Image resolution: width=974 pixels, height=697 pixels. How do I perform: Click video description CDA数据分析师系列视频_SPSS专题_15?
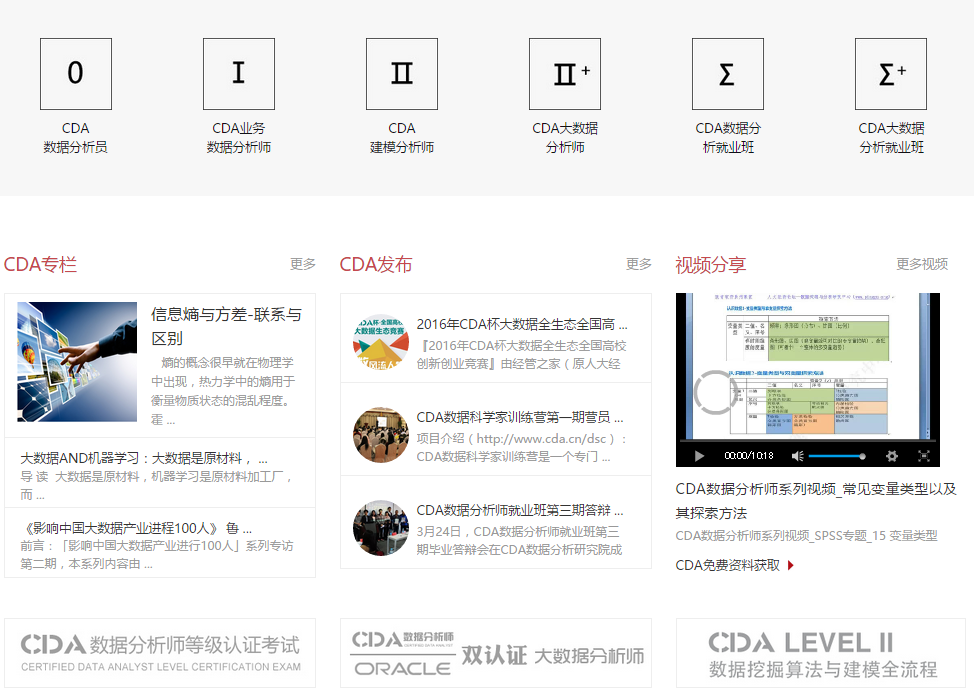pyautogui.click(x=806, y=535)
